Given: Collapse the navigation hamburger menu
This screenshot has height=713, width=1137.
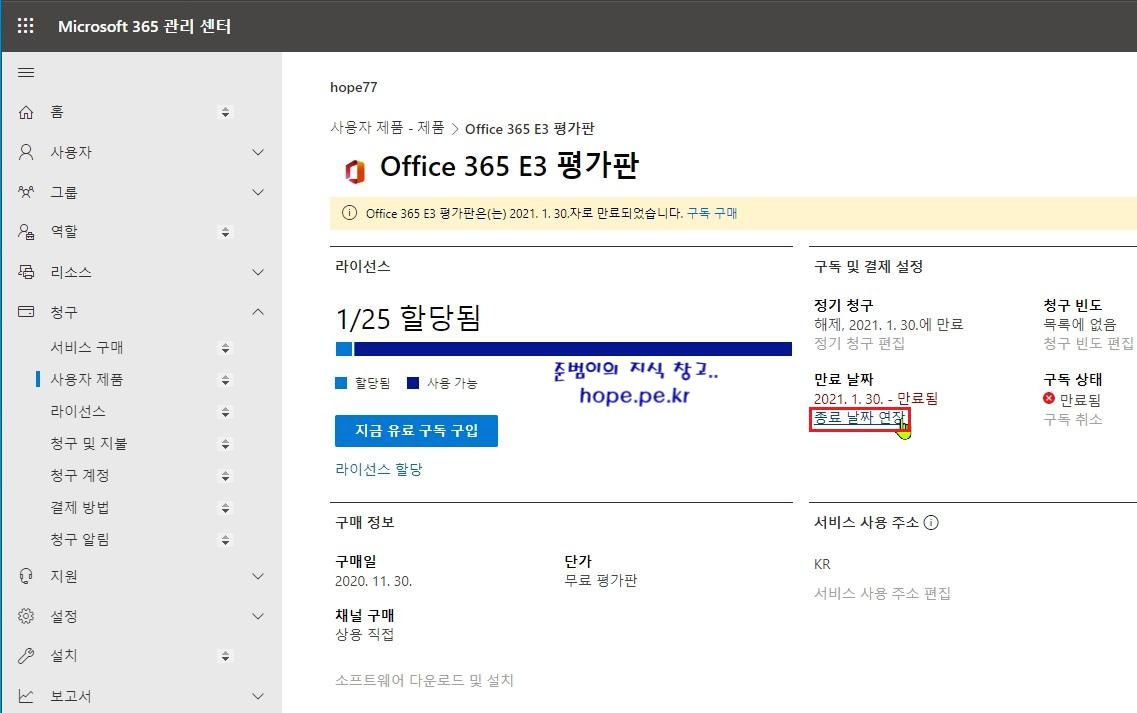Looking at the screenshot, I should pyautogui.click(x=26, y=73).
